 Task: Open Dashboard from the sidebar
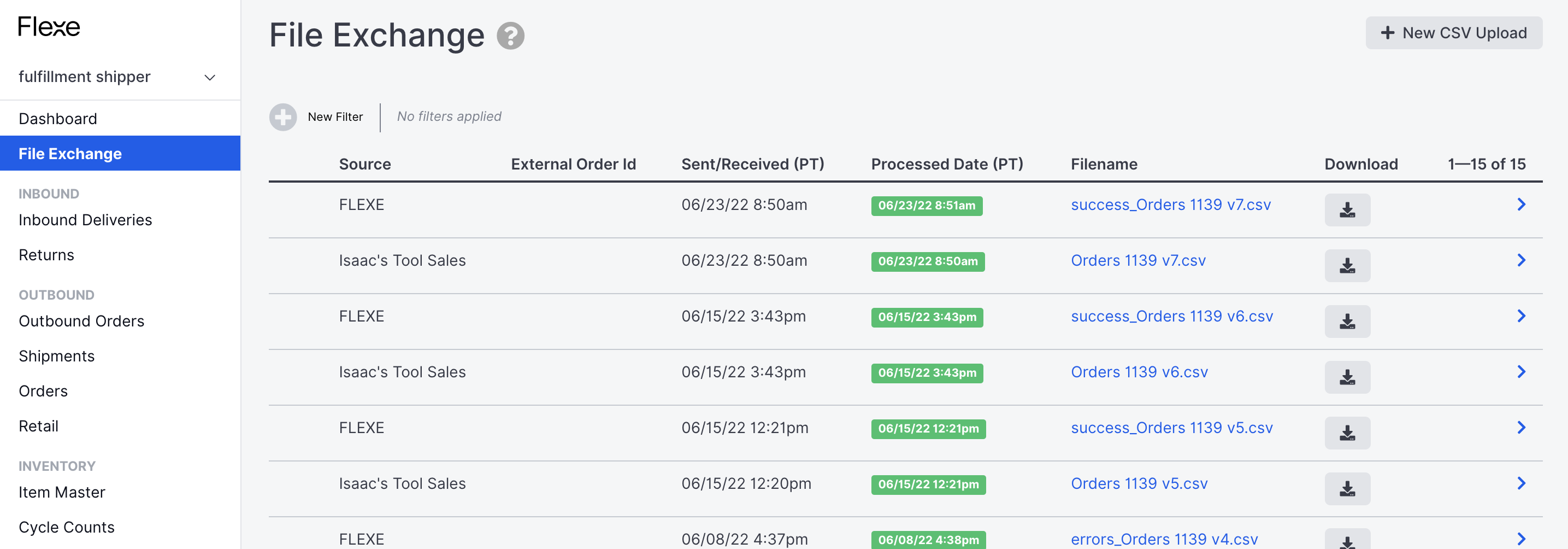point(58,118)
